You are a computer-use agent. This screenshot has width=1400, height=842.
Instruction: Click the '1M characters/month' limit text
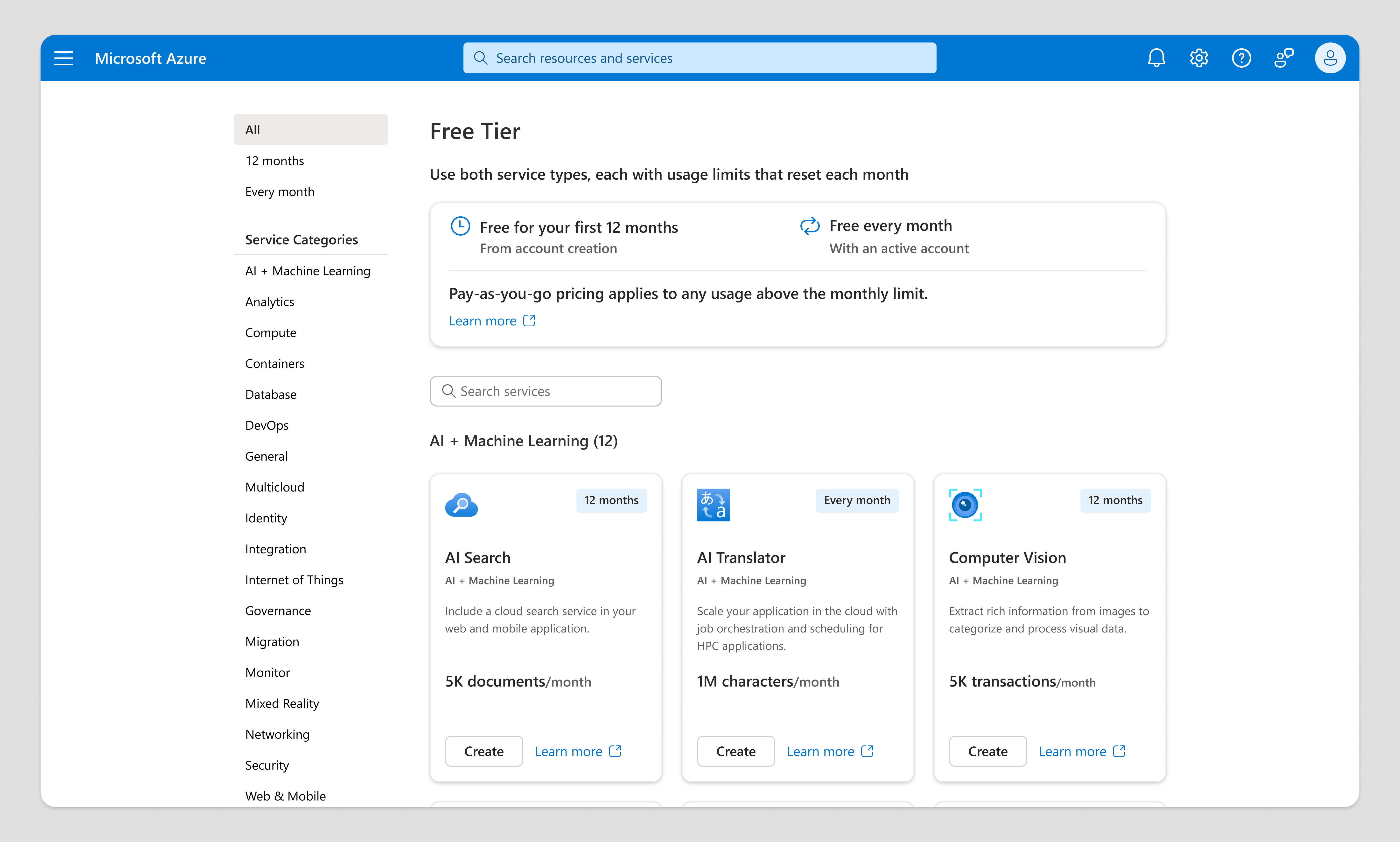[768, 681]
